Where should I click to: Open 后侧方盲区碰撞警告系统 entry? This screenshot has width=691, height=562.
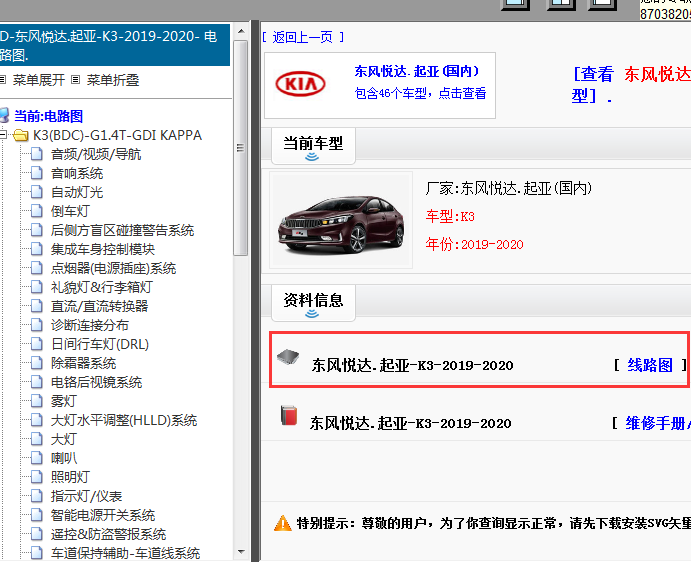click(123, 230)
